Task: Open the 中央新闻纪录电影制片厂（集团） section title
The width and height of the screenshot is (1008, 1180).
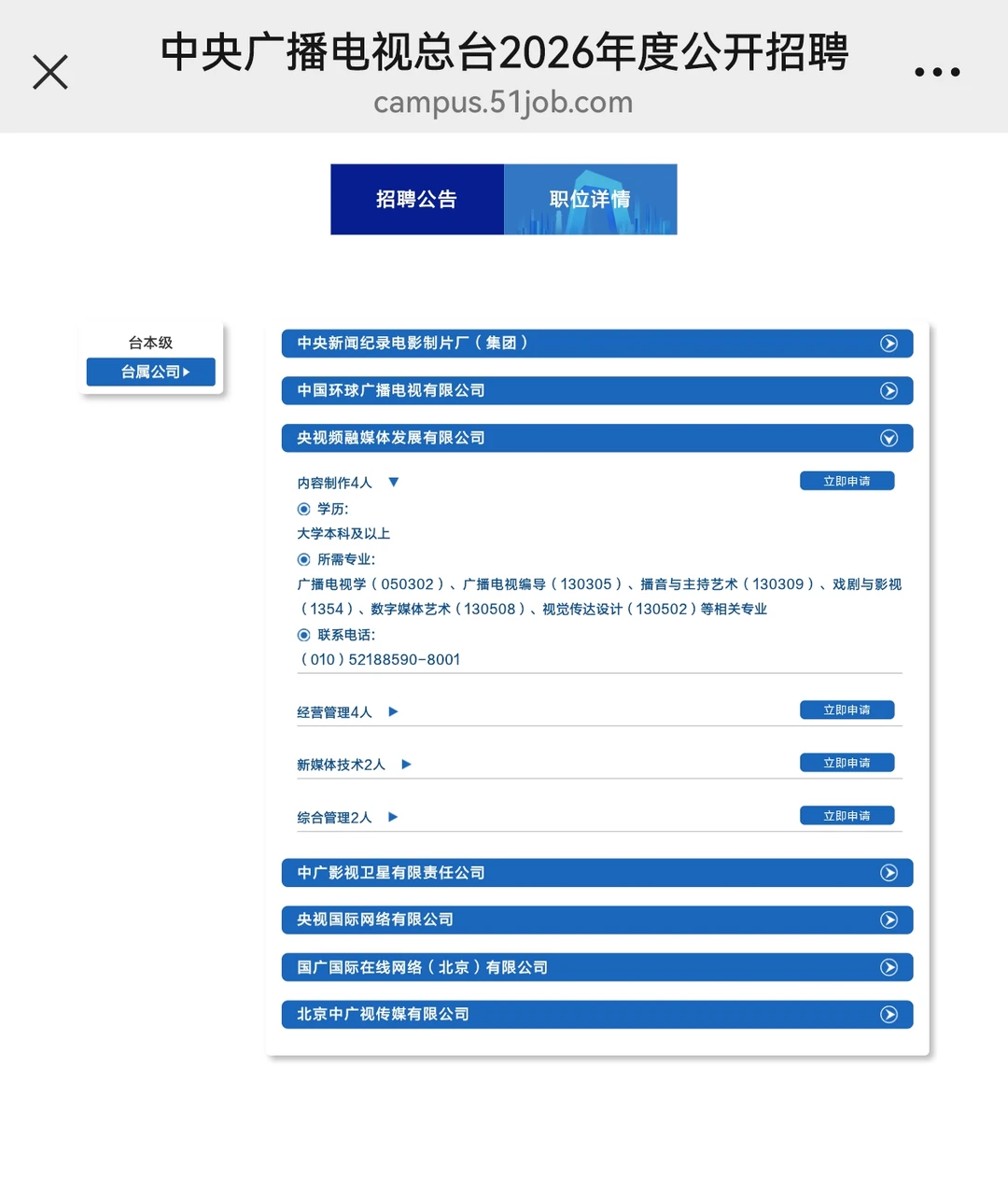Action: pos(413,343)
